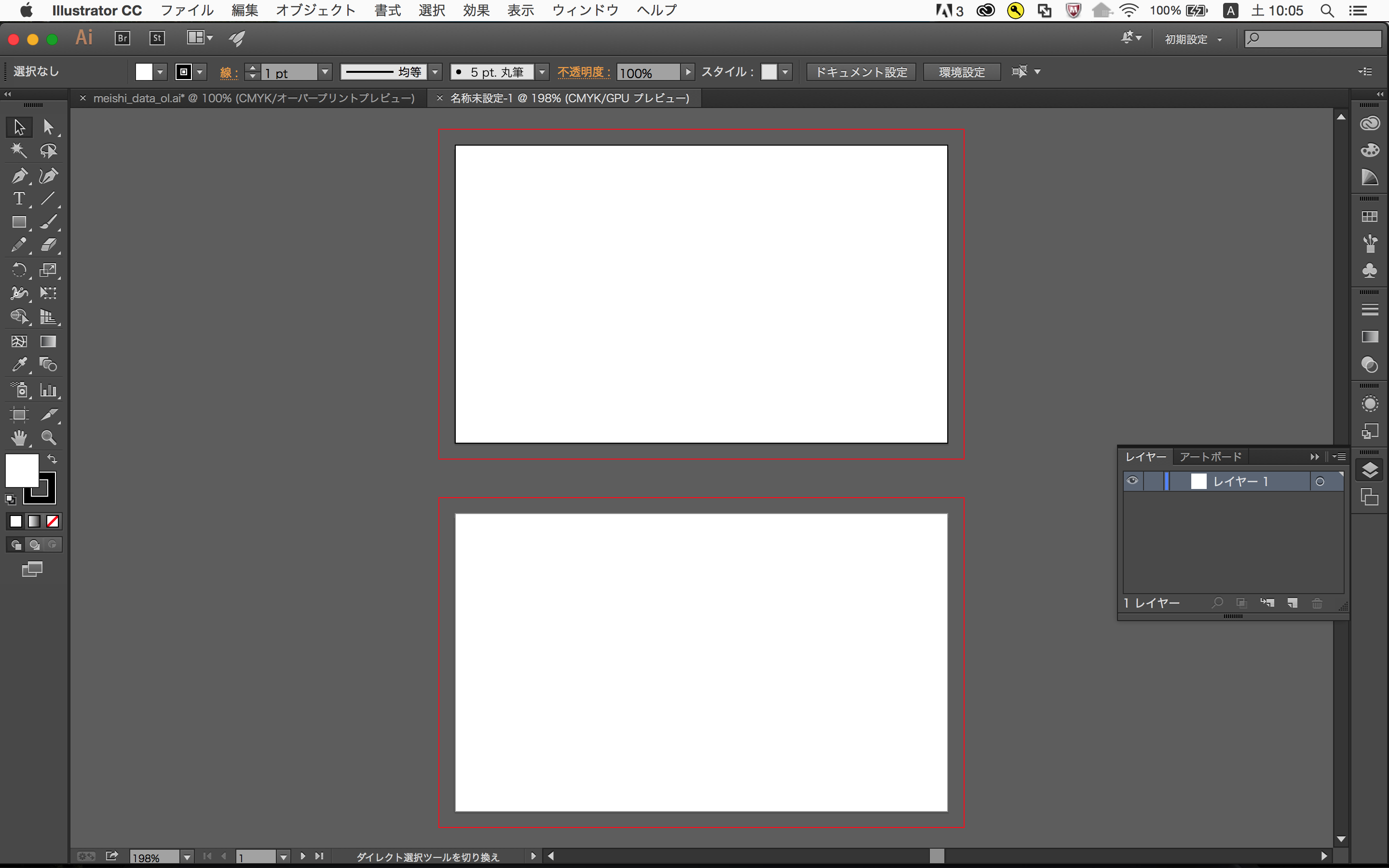Swap fill and stroke colors
This screenshot has width=1389, height=868.
point(52,459)
